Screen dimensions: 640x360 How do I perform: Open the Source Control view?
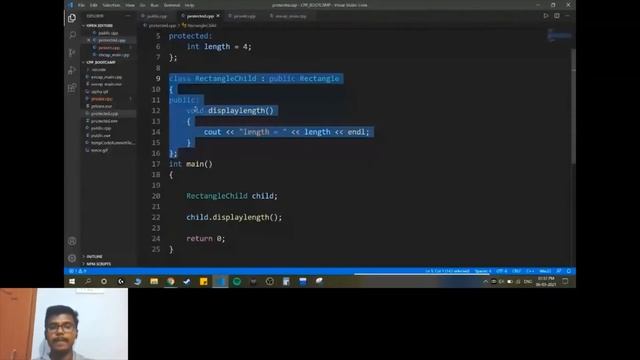point(72,53)
